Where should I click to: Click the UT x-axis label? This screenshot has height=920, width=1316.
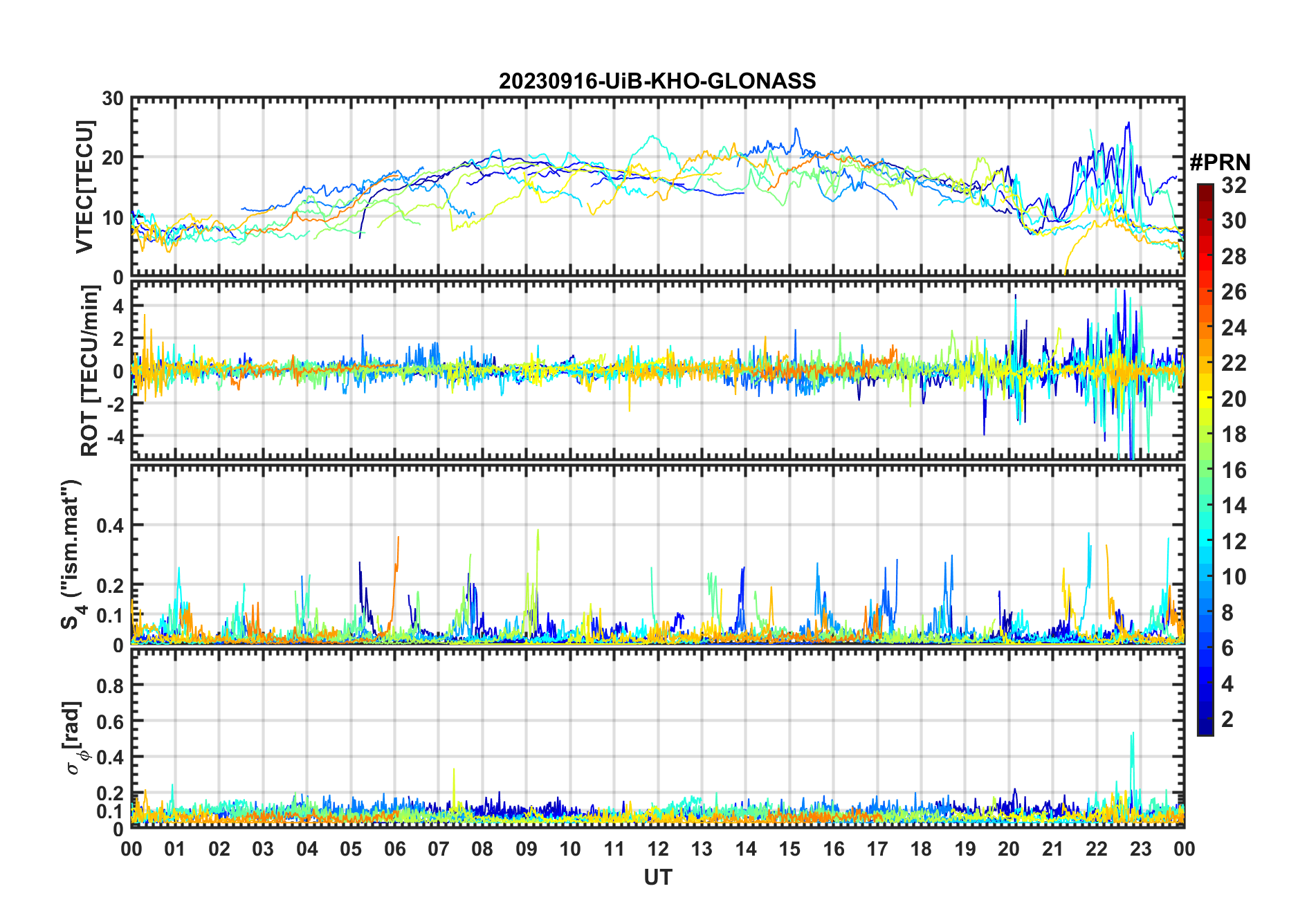658,877
